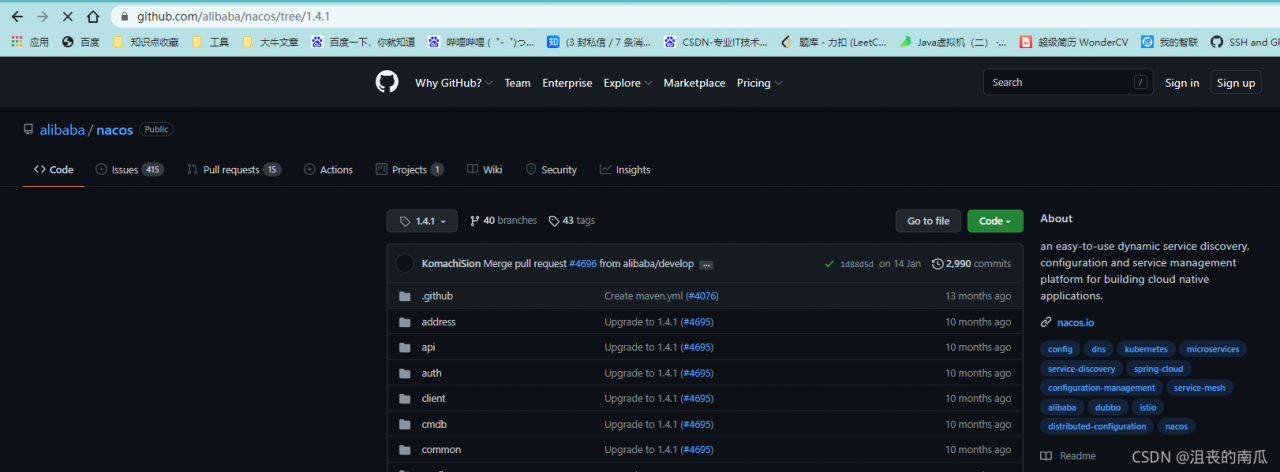Click the GitHub search field

click(x=1060, y=83)
